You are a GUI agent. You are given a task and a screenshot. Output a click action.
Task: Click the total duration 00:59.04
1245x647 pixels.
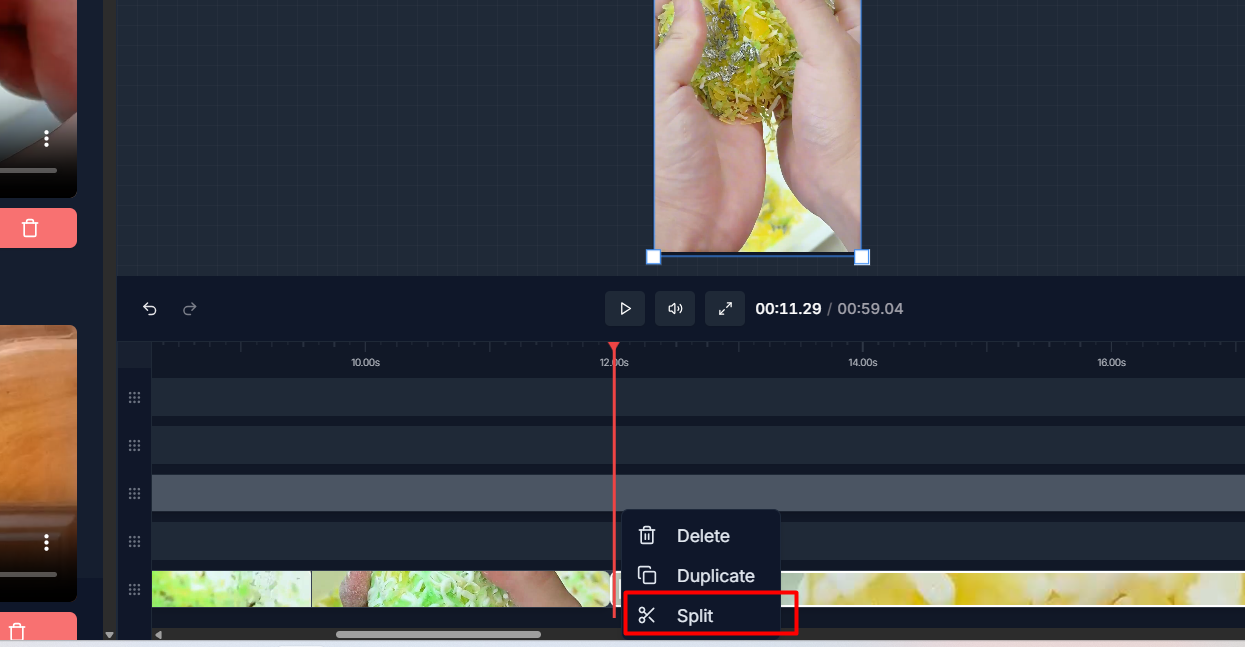870,309
